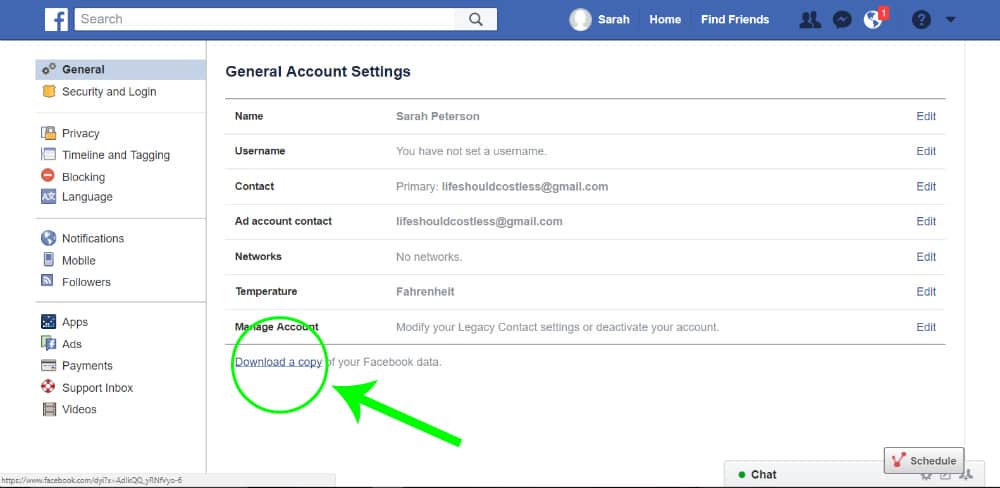Click the Sarah Peterson name value
The image size is (1000, 488).
(x=438, y=116)
